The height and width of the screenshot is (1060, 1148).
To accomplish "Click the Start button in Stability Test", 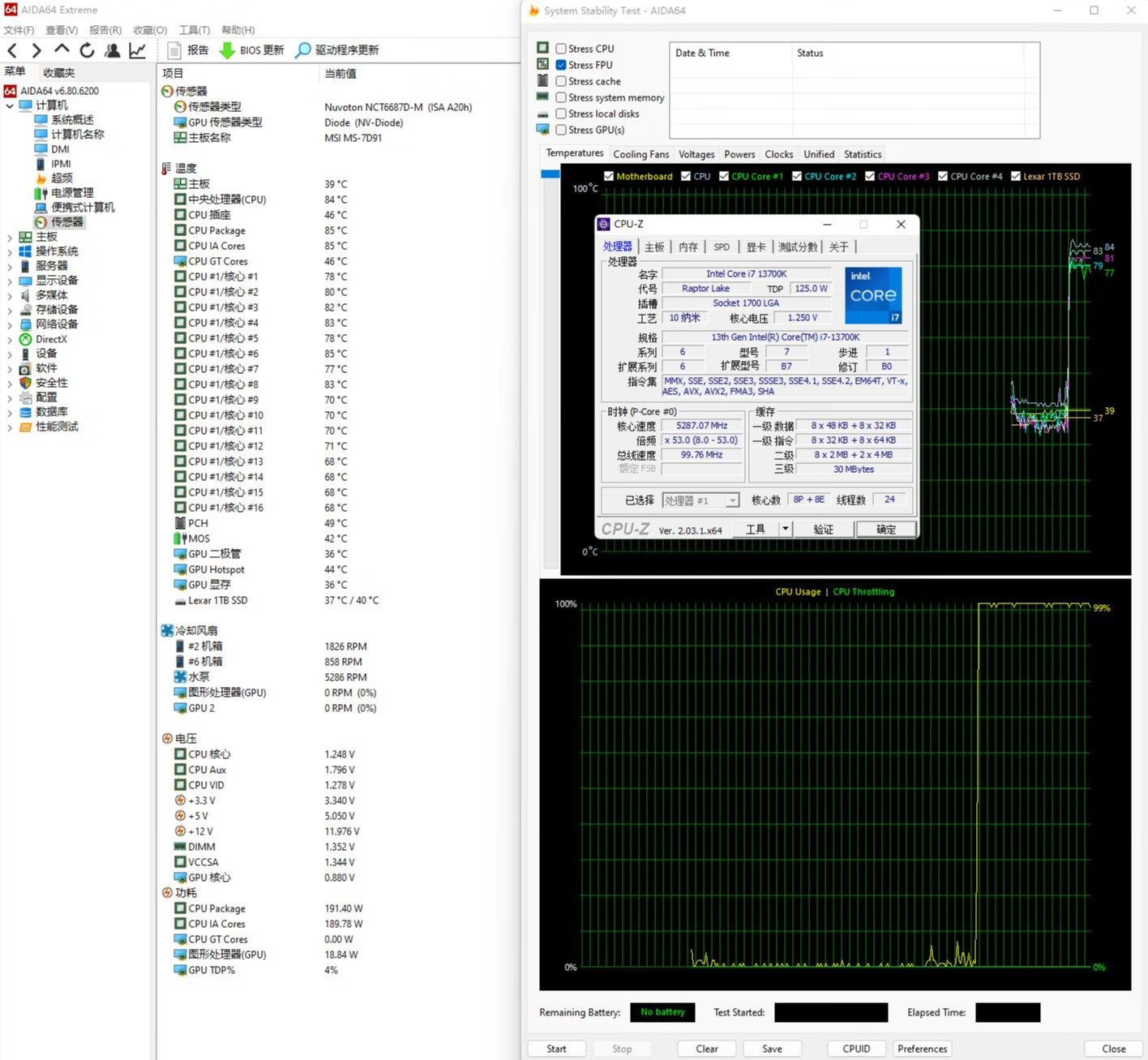I will [x=556, y=1049].
